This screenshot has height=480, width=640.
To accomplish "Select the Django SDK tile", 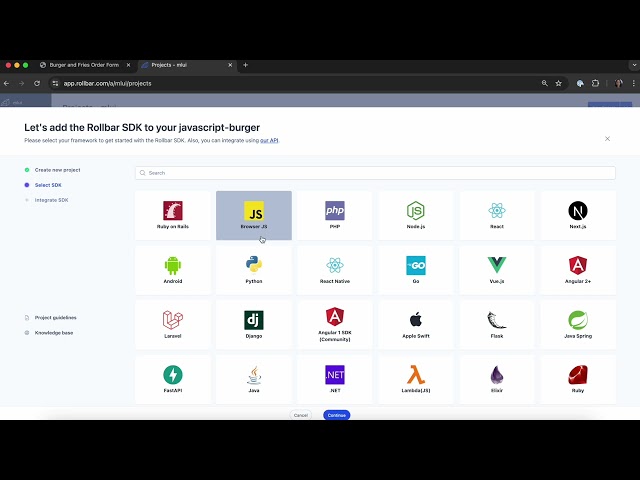I will coord(254,325).
